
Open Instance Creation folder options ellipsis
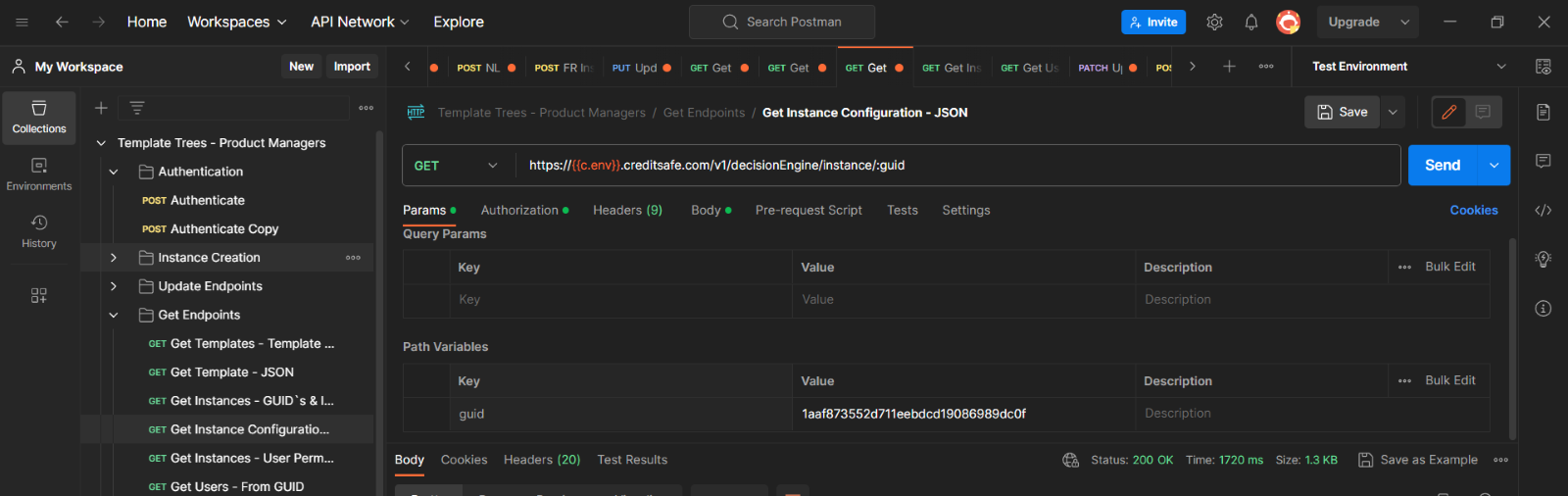pyautogui.click(x=353, y=258)
